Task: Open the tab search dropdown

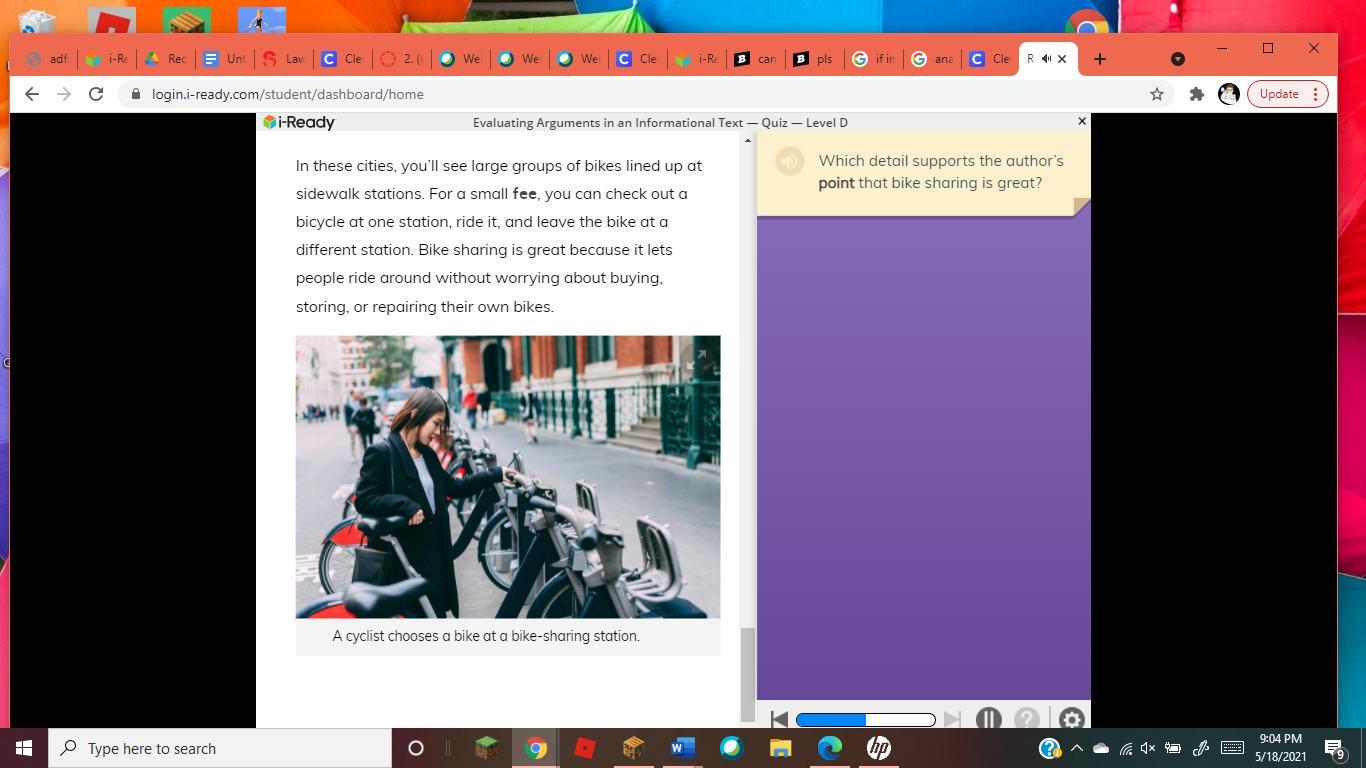Action: click(1178, 59)
